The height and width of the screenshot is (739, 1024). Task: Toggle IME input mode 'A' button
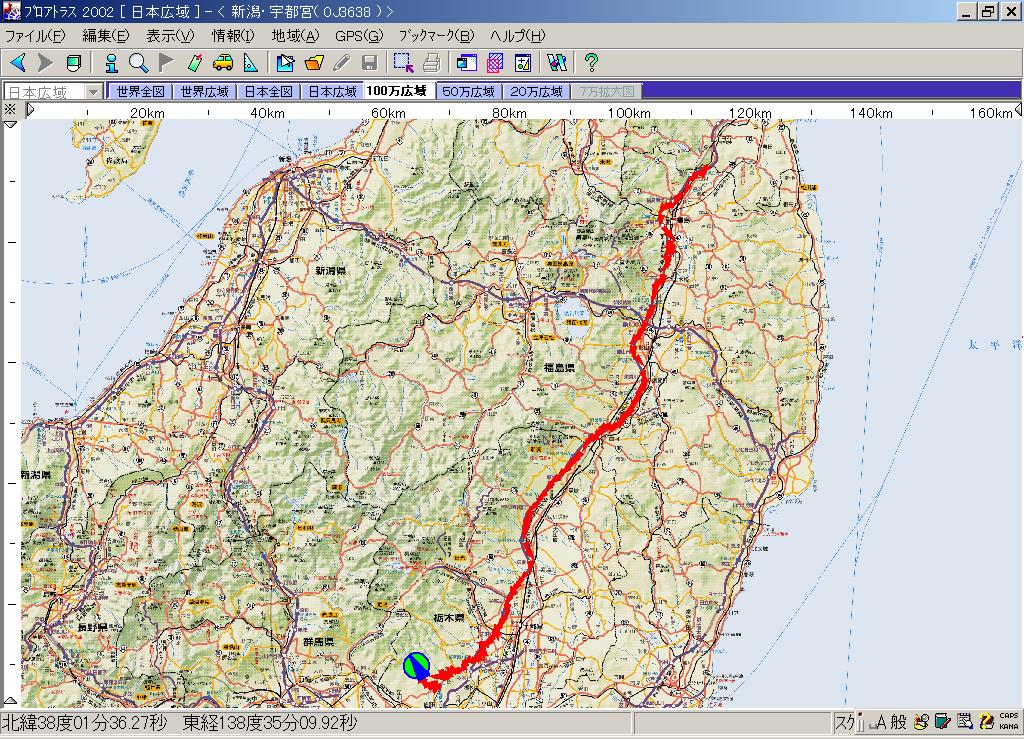point(881,722)
